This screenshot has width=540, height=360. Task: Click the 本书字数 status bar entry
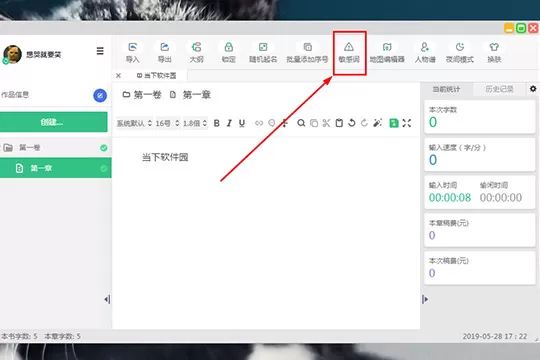(19, 336)
